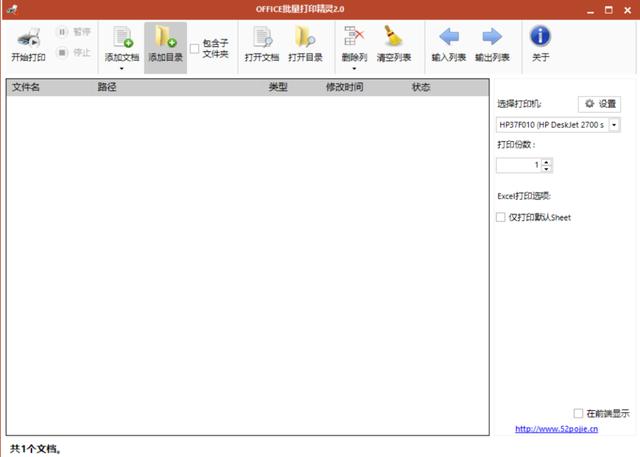Viewport: 640px width, 457px height.
Task: Toggle Show On Top (在前端显示) checkbox
Action: tap(578, 413)
